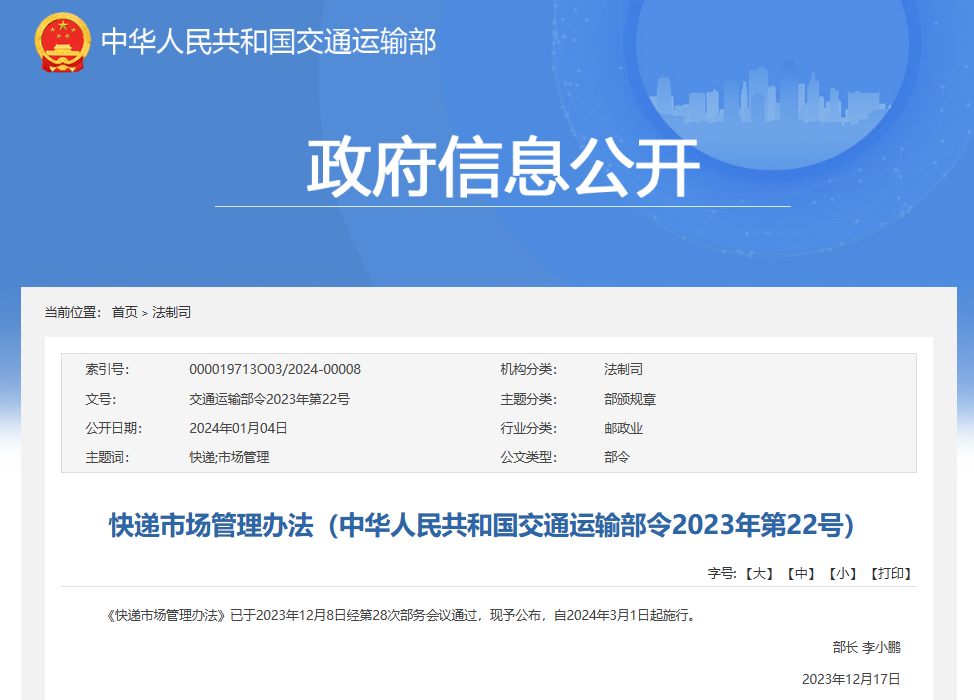Click the 政府信息公开 banner heading
974x700 pixels.
[x=504, y=167]
